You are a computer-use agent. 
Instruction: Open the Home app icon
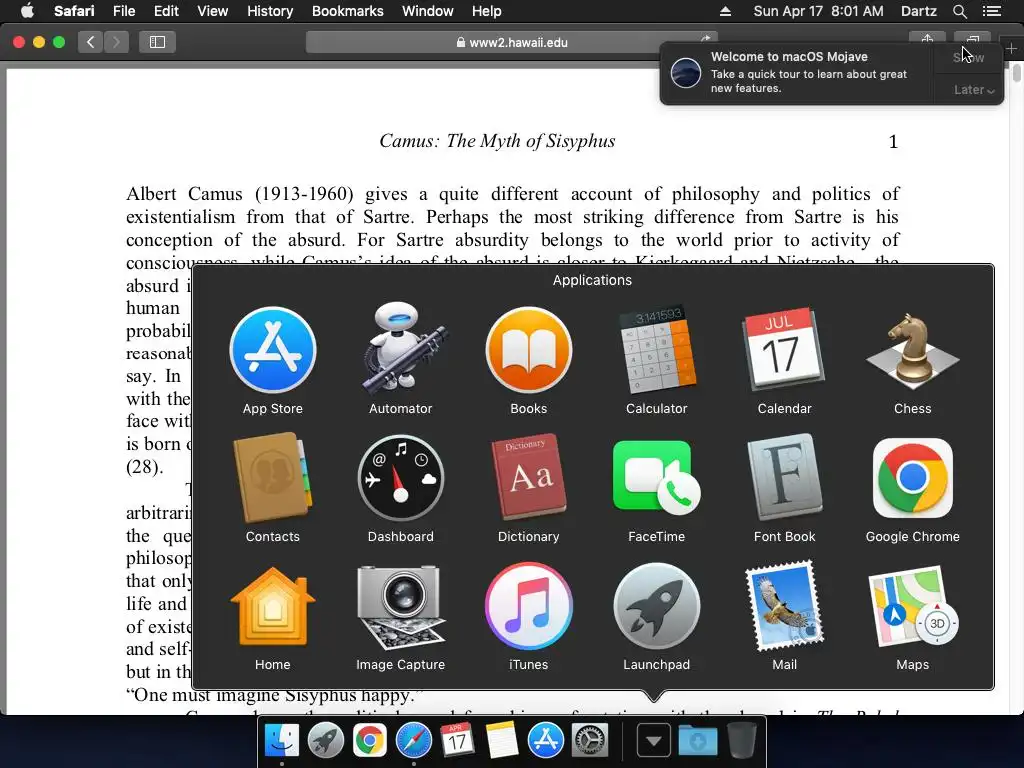(273, 607)
